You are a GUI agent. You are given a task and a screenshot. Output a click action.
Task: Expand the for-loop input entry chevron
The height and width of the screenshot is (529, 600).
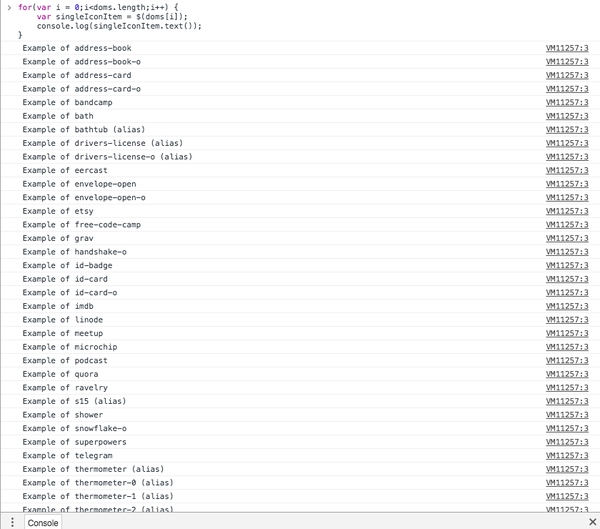9,7
